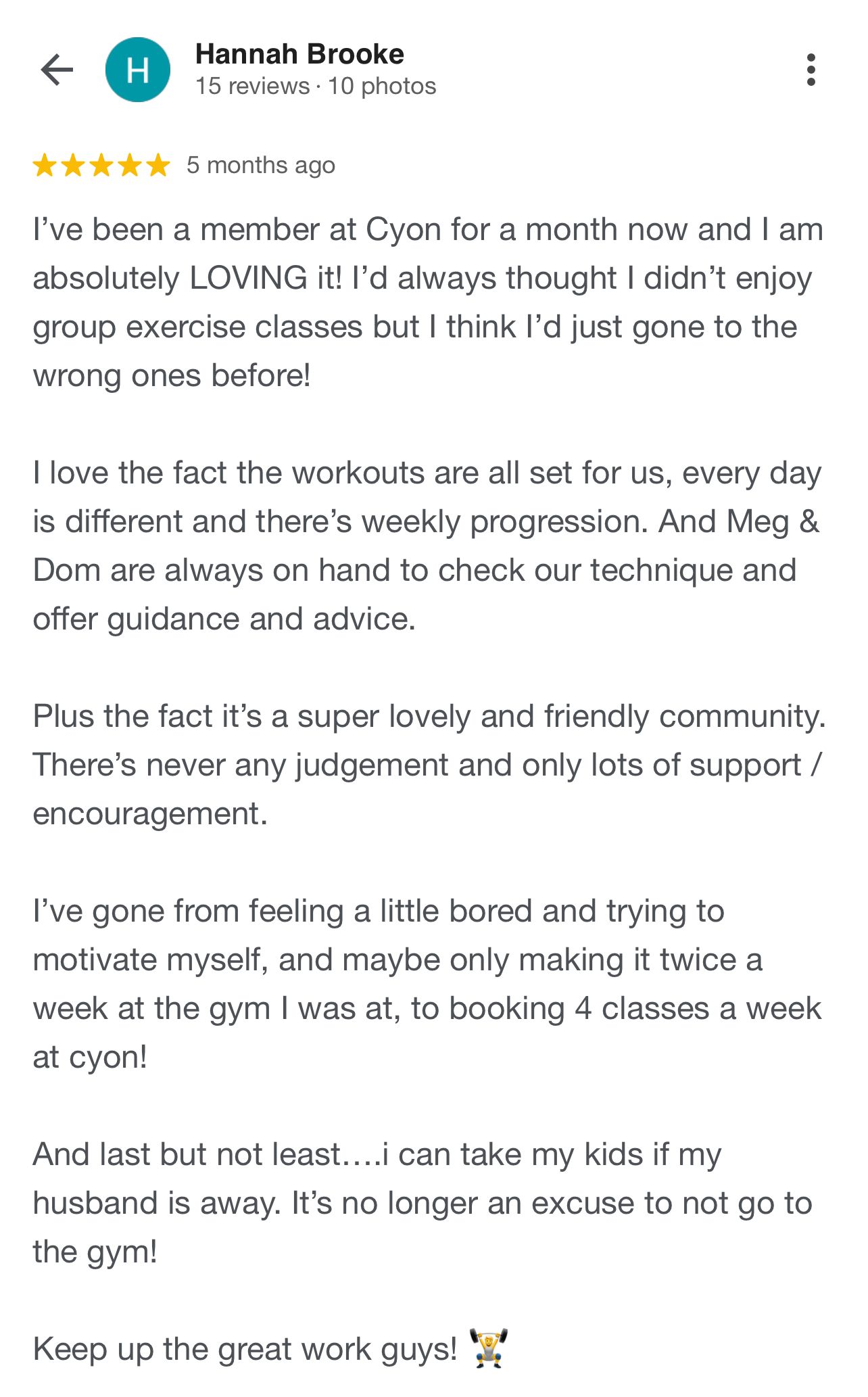Tap the paragraph about friendly community
The height and width of the screenshot is (1397, 868).
click(427, 765)
